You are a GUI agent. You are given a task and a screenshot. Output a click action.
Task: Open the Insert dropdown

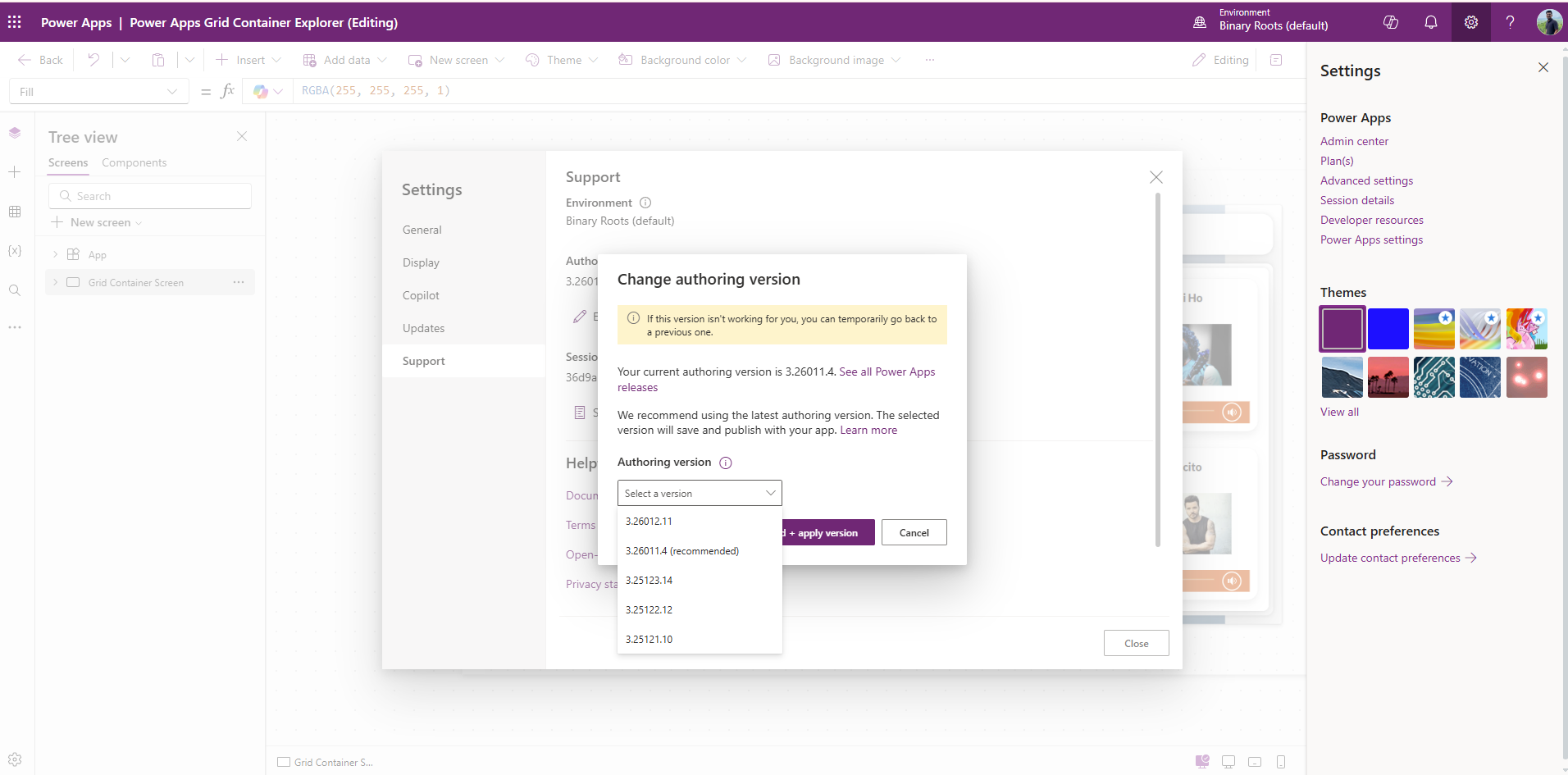[x=248, y=60]
